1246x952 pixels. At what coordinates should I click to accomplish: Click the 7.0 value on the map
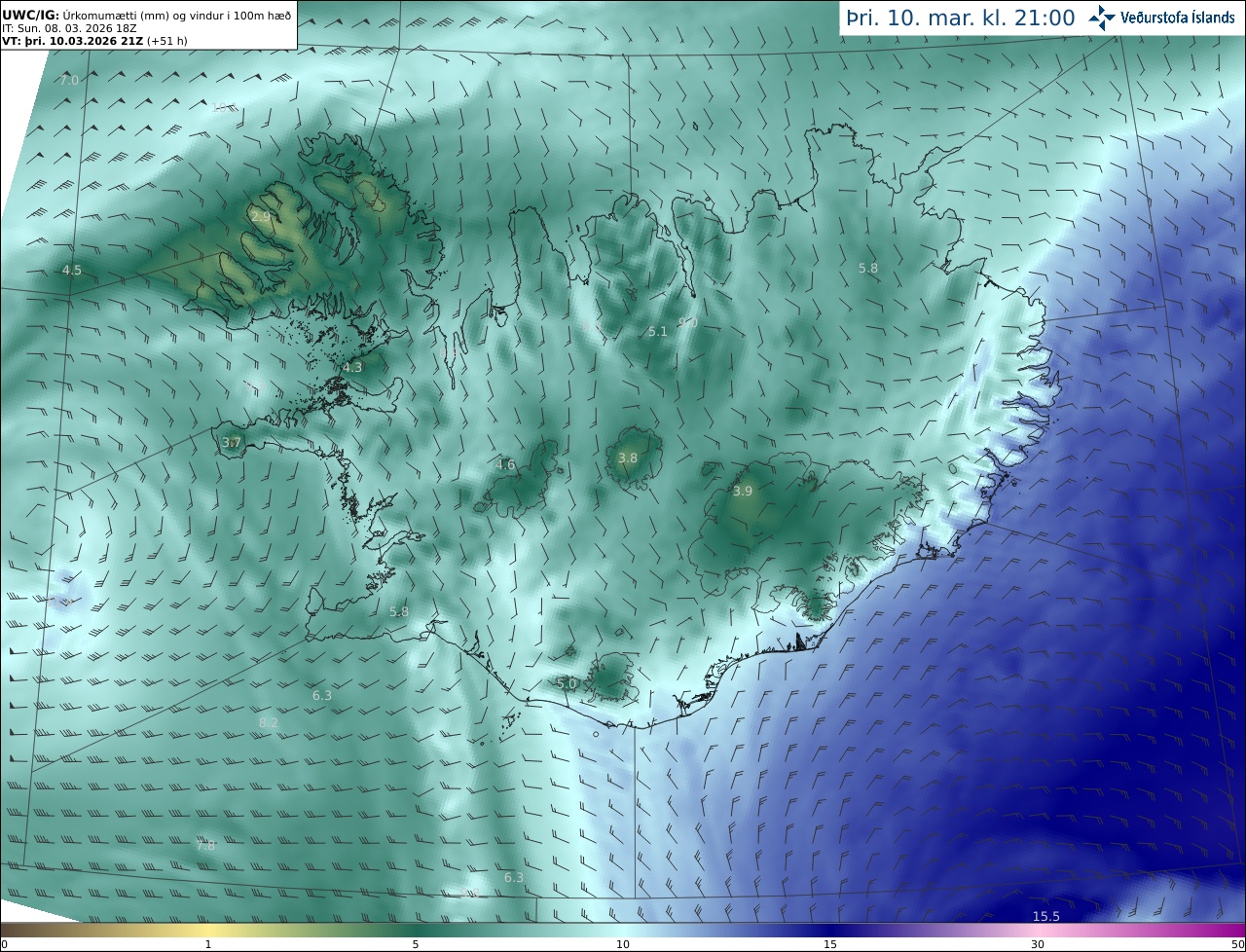pyautogui.click(x=69, y=80)
